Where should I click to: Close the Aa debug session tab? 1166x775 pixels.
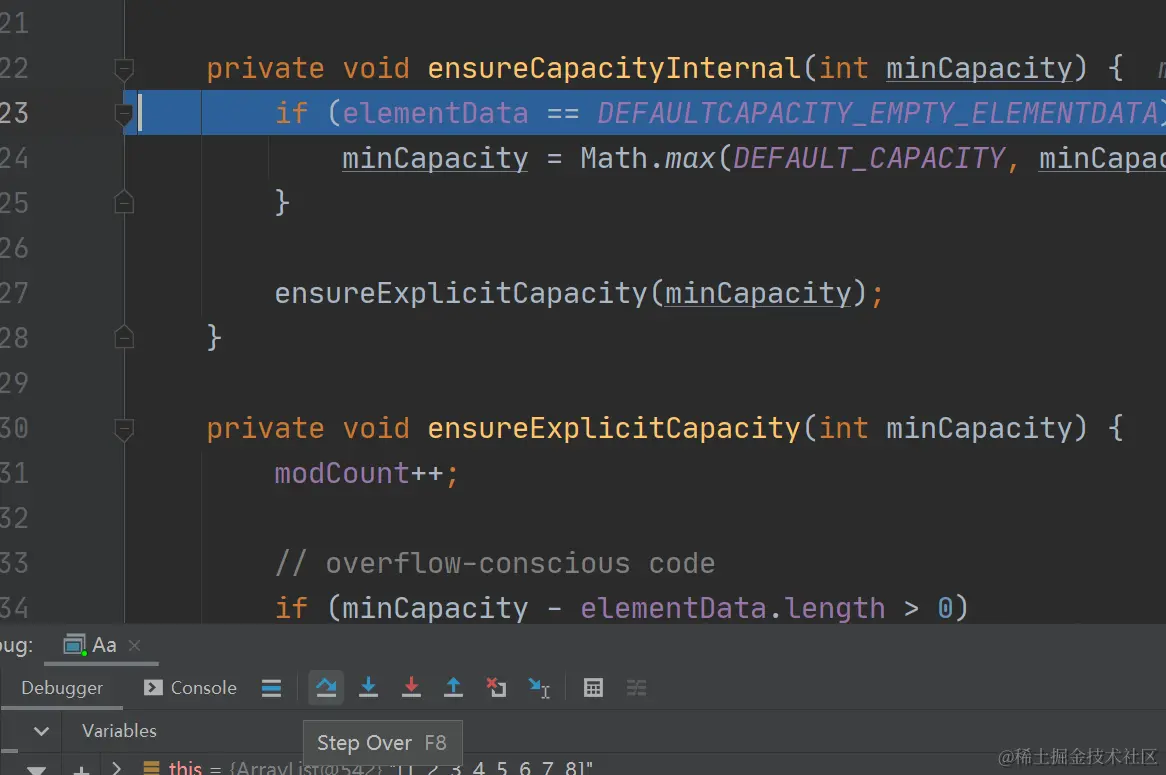coord(135,646)
